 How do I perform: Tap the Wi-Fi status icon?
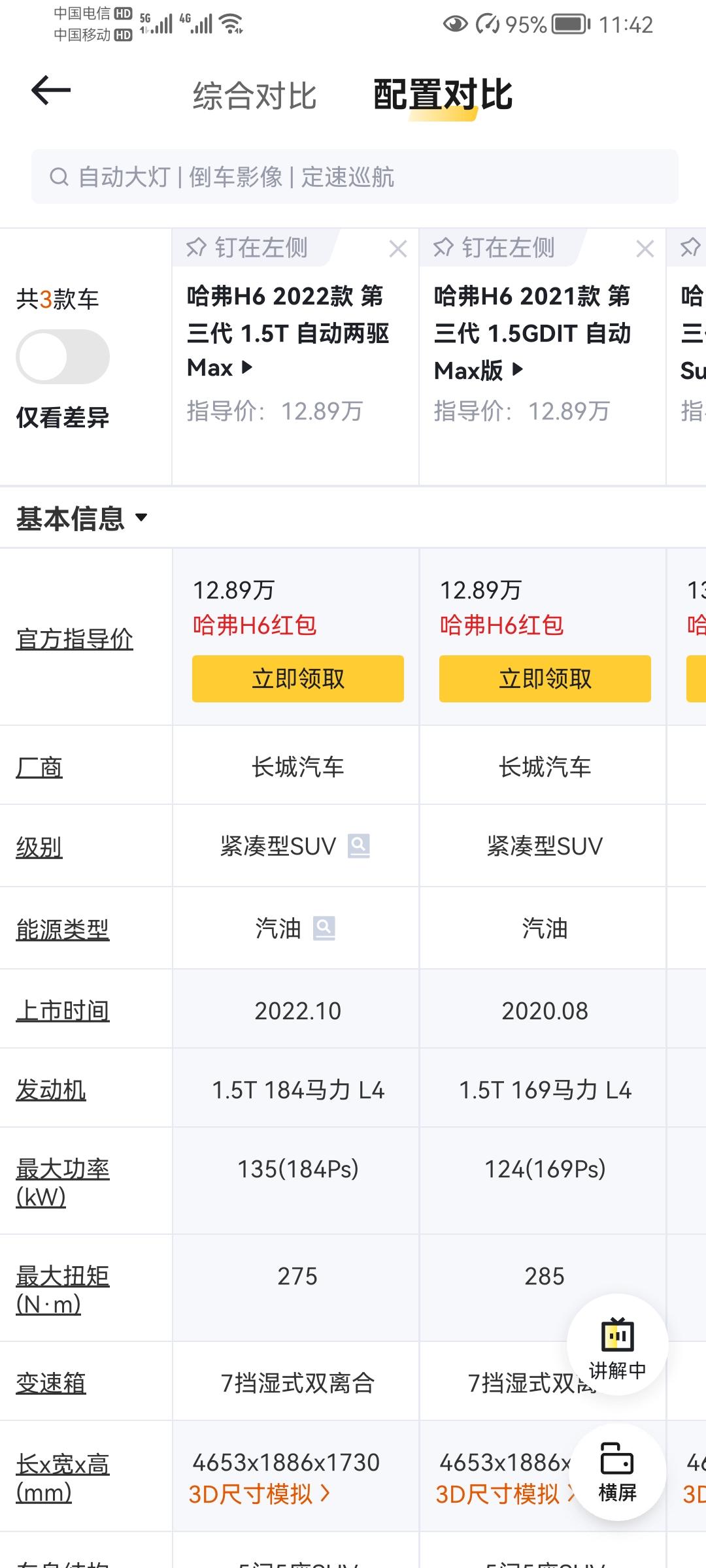231,24
